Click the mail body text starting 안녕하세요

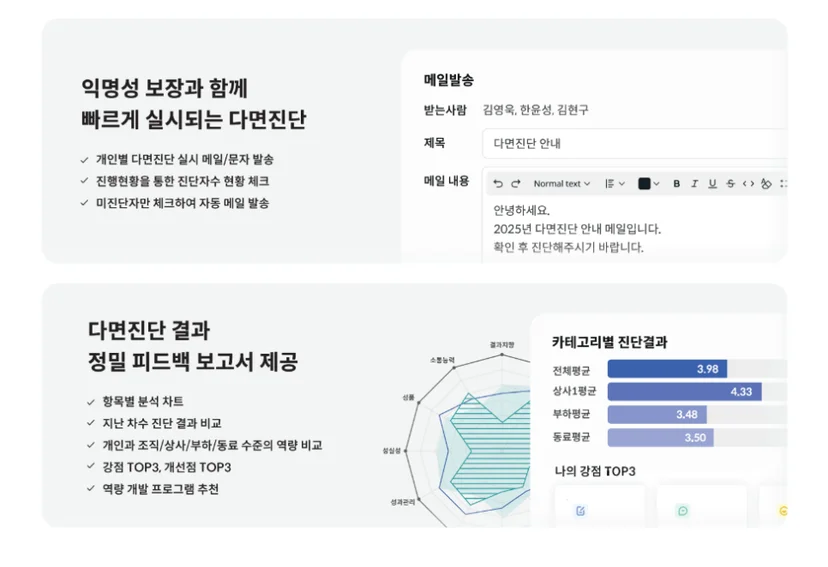pos(577,229)
